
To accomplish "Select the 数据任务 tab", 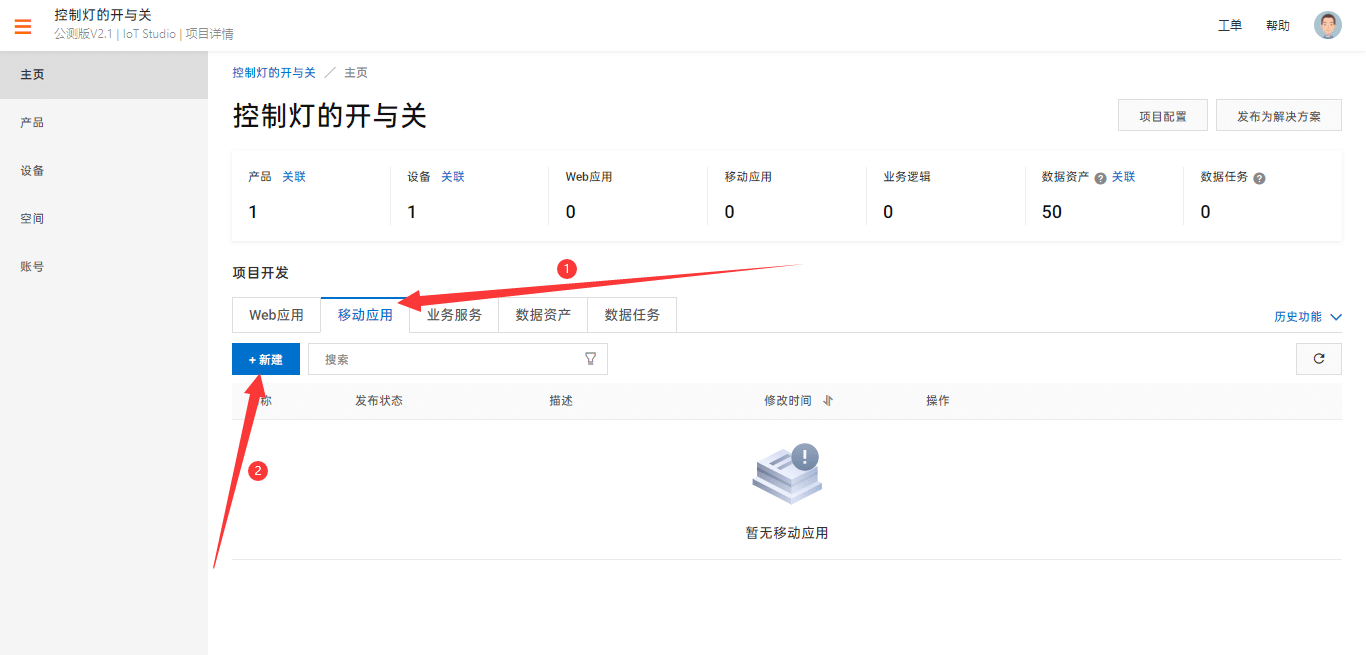I will 631,314.
